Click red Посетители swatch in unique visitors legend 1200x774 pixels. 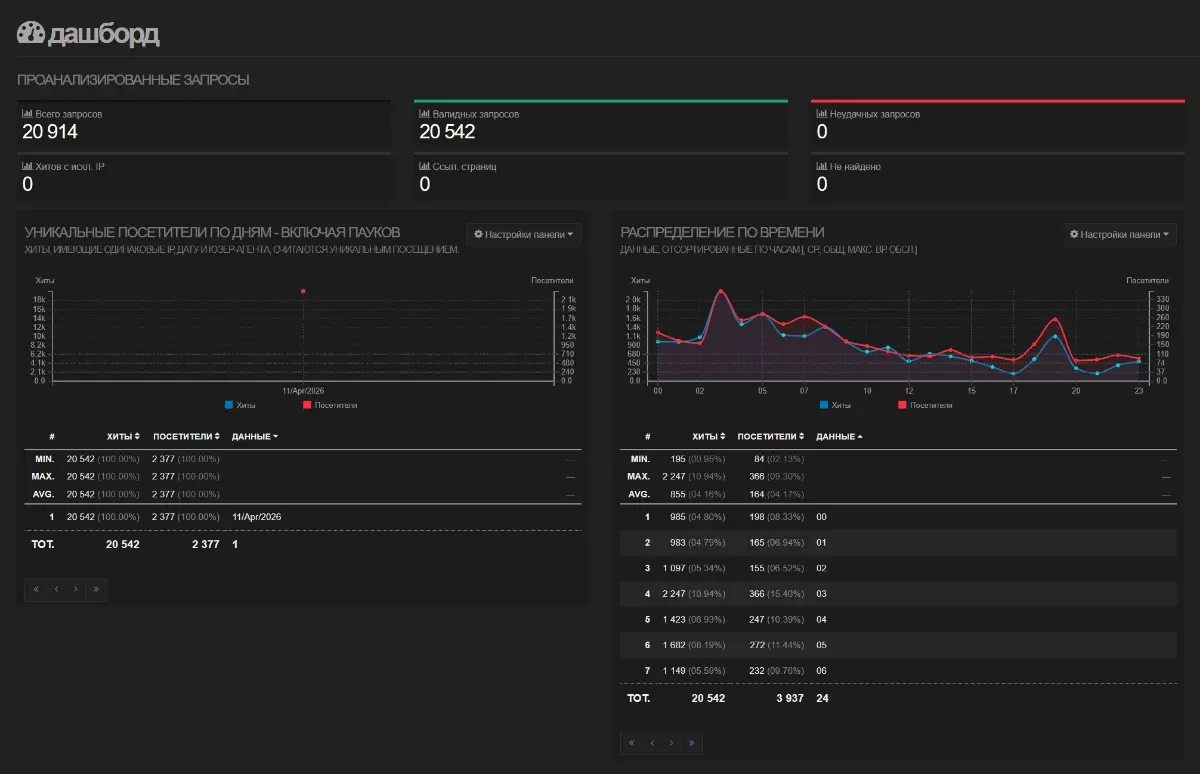point(306,405)
